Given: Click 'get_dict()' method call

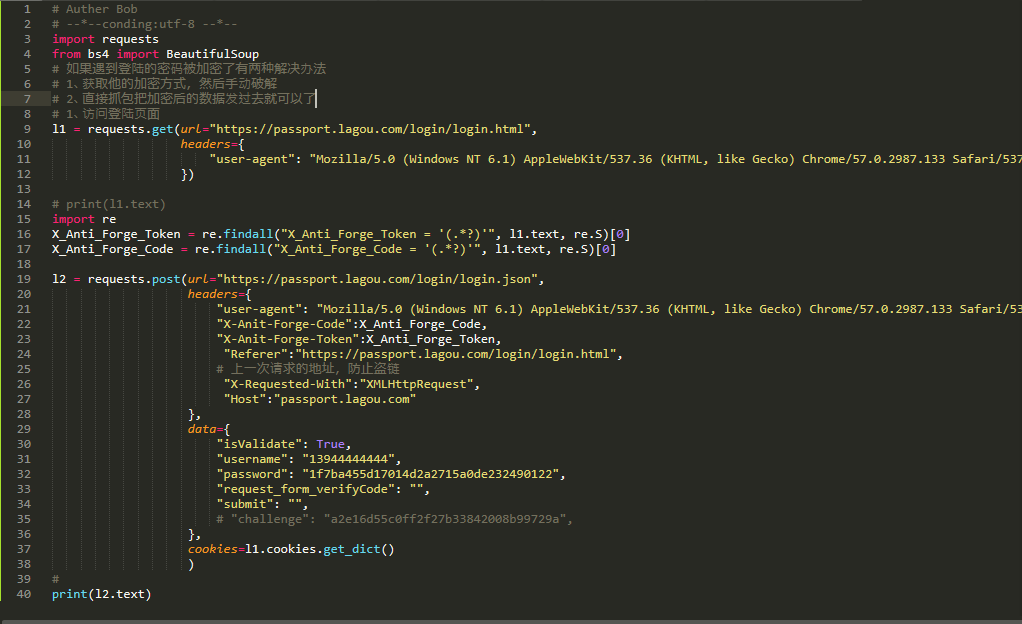Looking at the screenshot, I should (x=358, y=549).
